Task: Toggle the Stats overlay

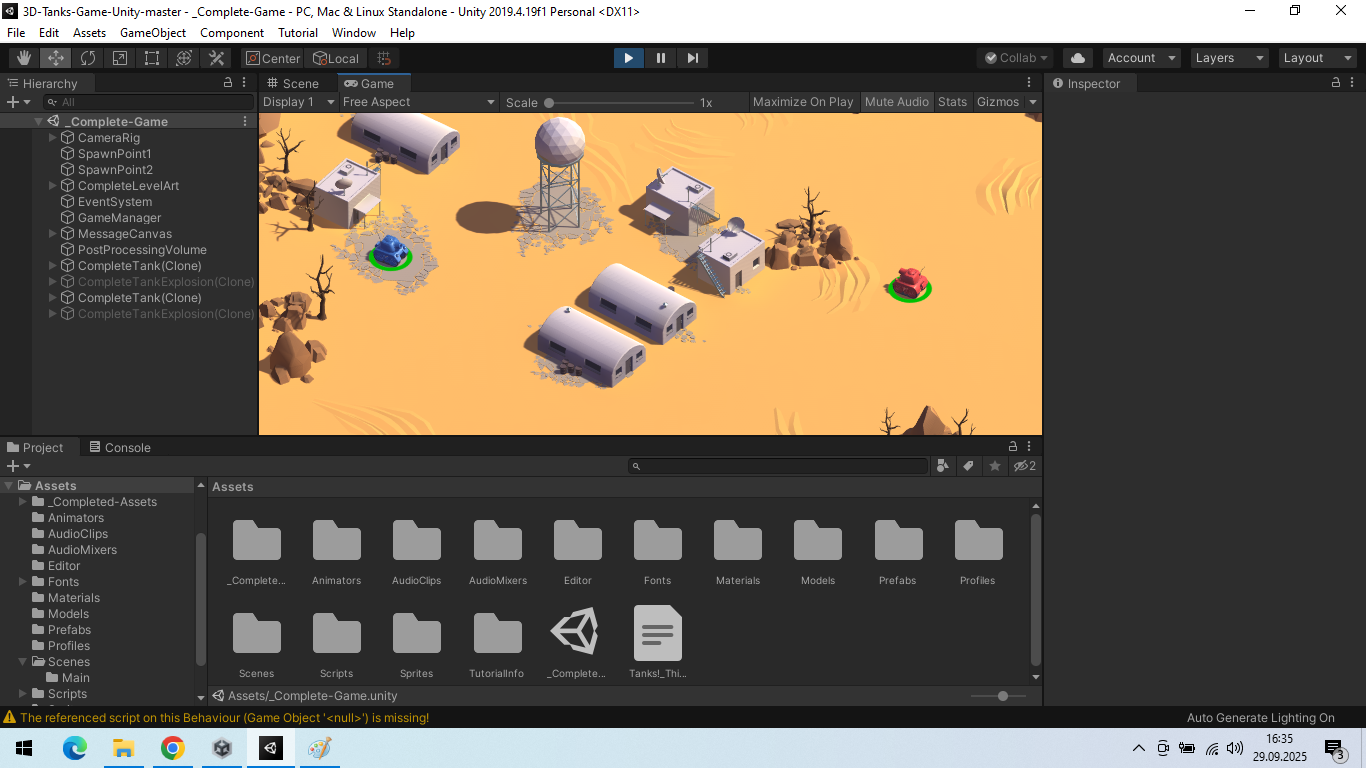Action: coord(953,102)
